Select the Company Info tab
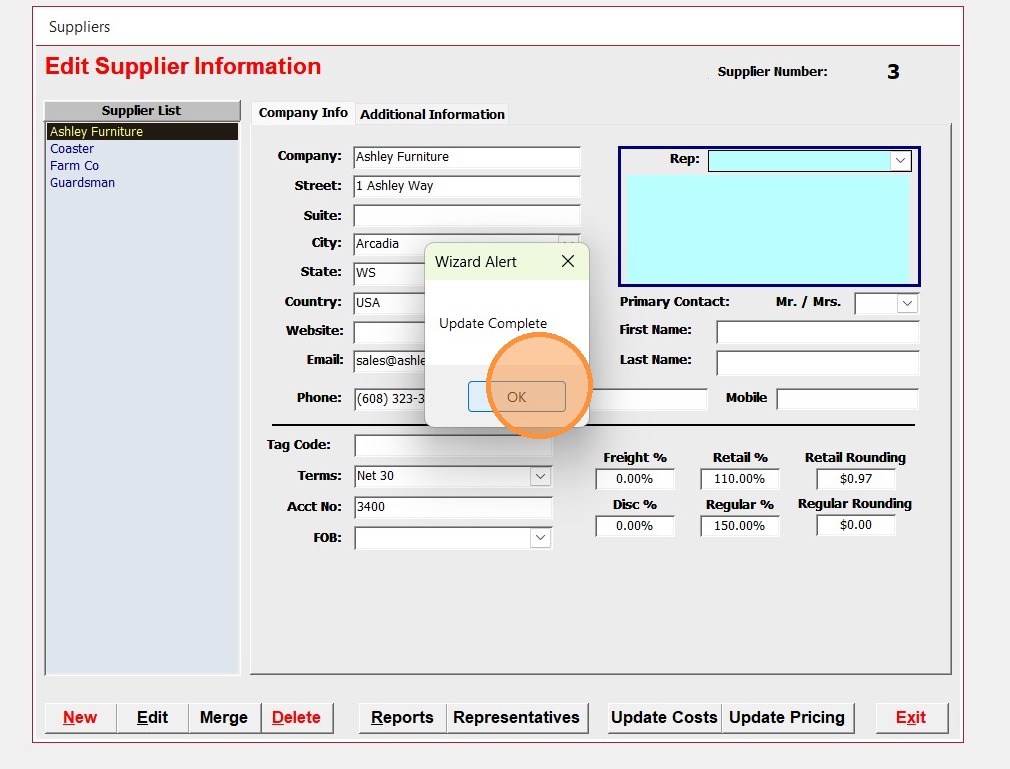 pos(303,113)
